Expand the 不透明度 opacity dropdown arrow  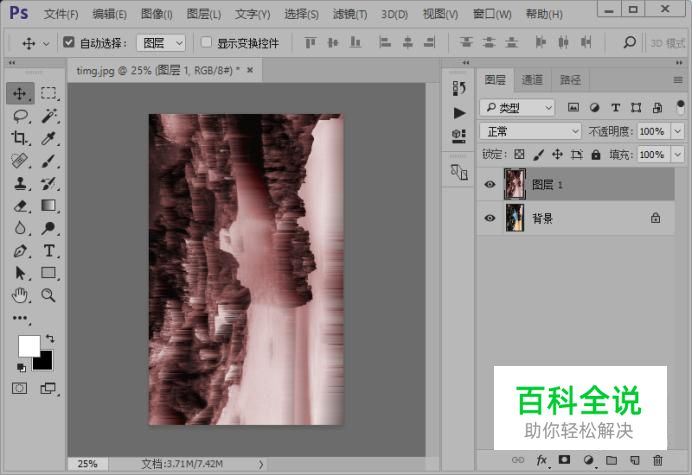[x=677, y=132]
